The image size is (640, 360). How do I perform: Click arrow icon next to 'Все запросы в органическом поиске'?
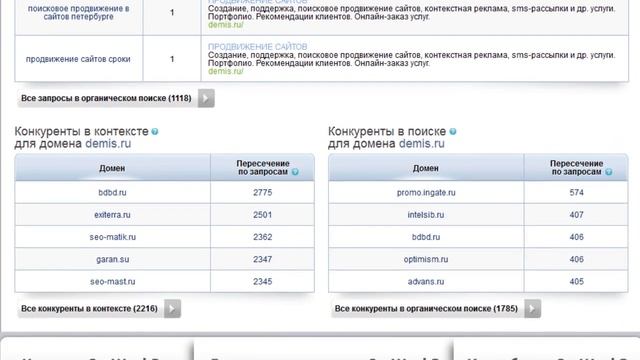coord(206,98)
